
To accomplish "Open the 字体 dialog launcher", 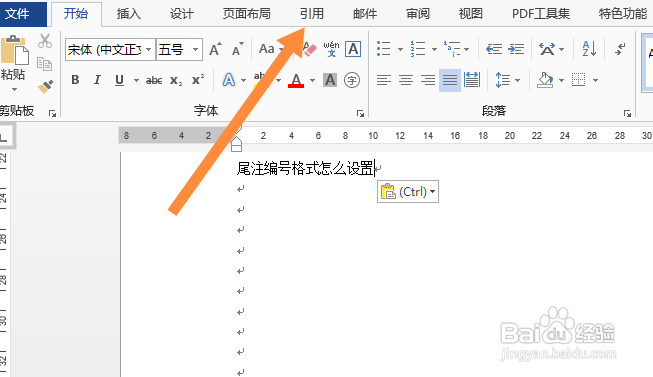I will 360,113.
